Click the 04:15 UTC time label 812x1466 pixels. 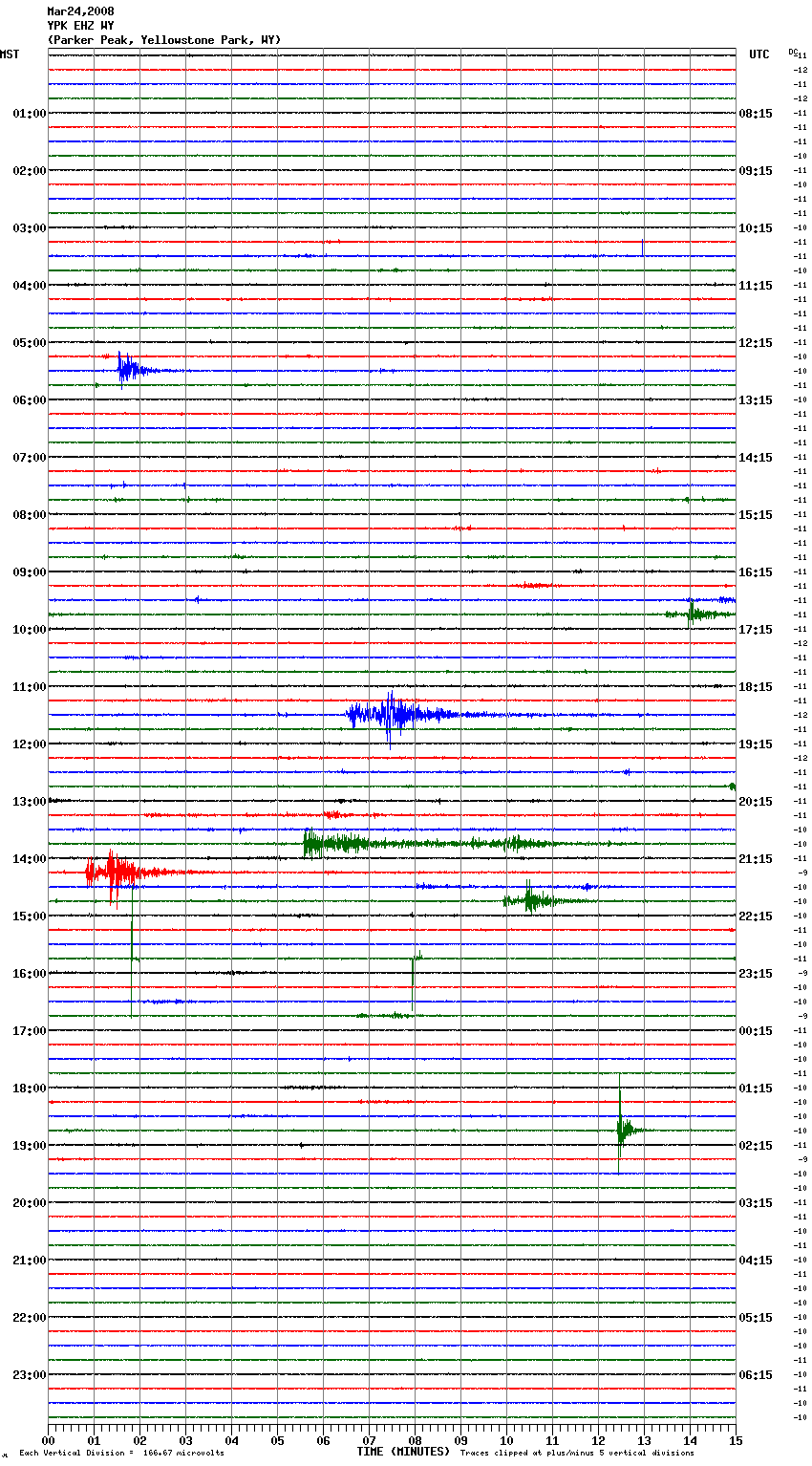[756, 1261]
